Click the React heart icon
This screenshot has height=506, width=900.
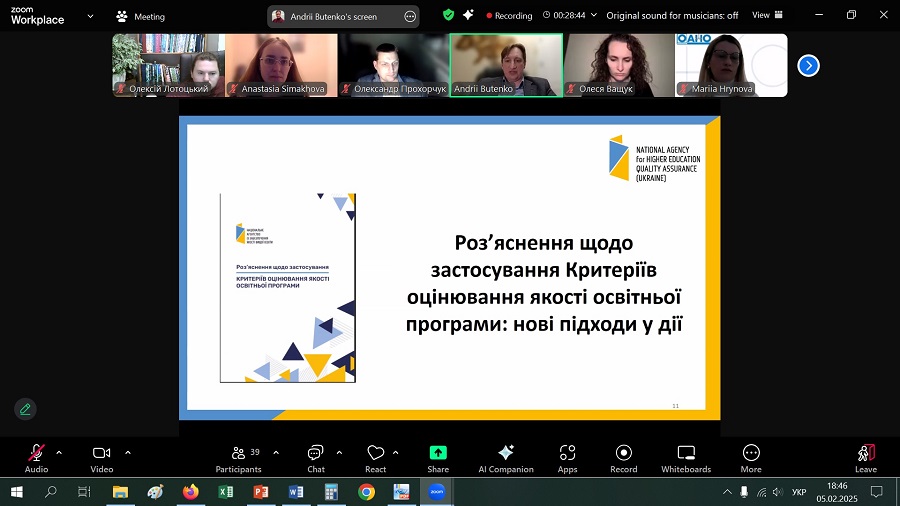click(x=376, y=456)
